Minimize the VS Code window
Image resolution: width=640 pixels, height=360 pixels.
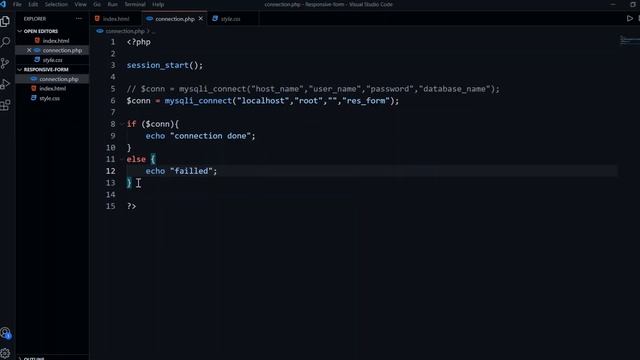click(x=613, y=4)
